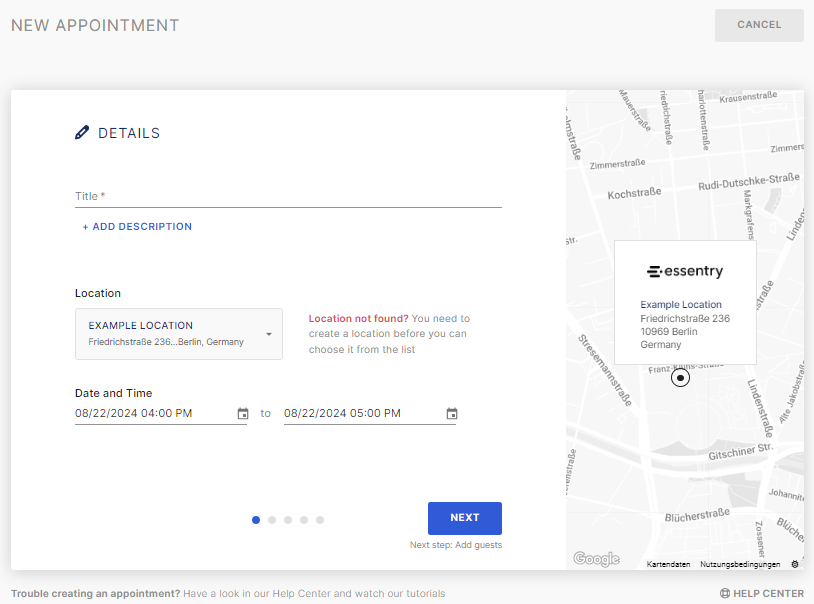This screenshot has height=604, width=814.
Task: Click the 'New Appointment' heading
Action: pos(95,25)
